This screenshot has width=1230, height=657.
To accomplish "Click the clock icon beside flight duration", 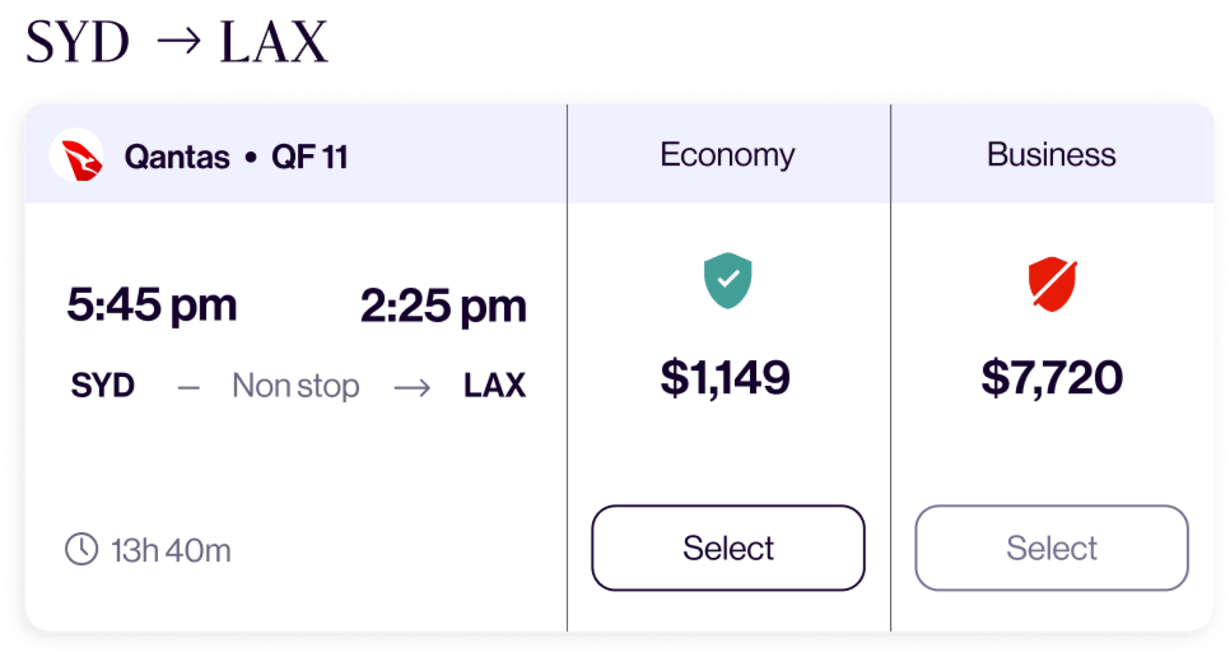I will pyautogui.click(x=81, y=549).
